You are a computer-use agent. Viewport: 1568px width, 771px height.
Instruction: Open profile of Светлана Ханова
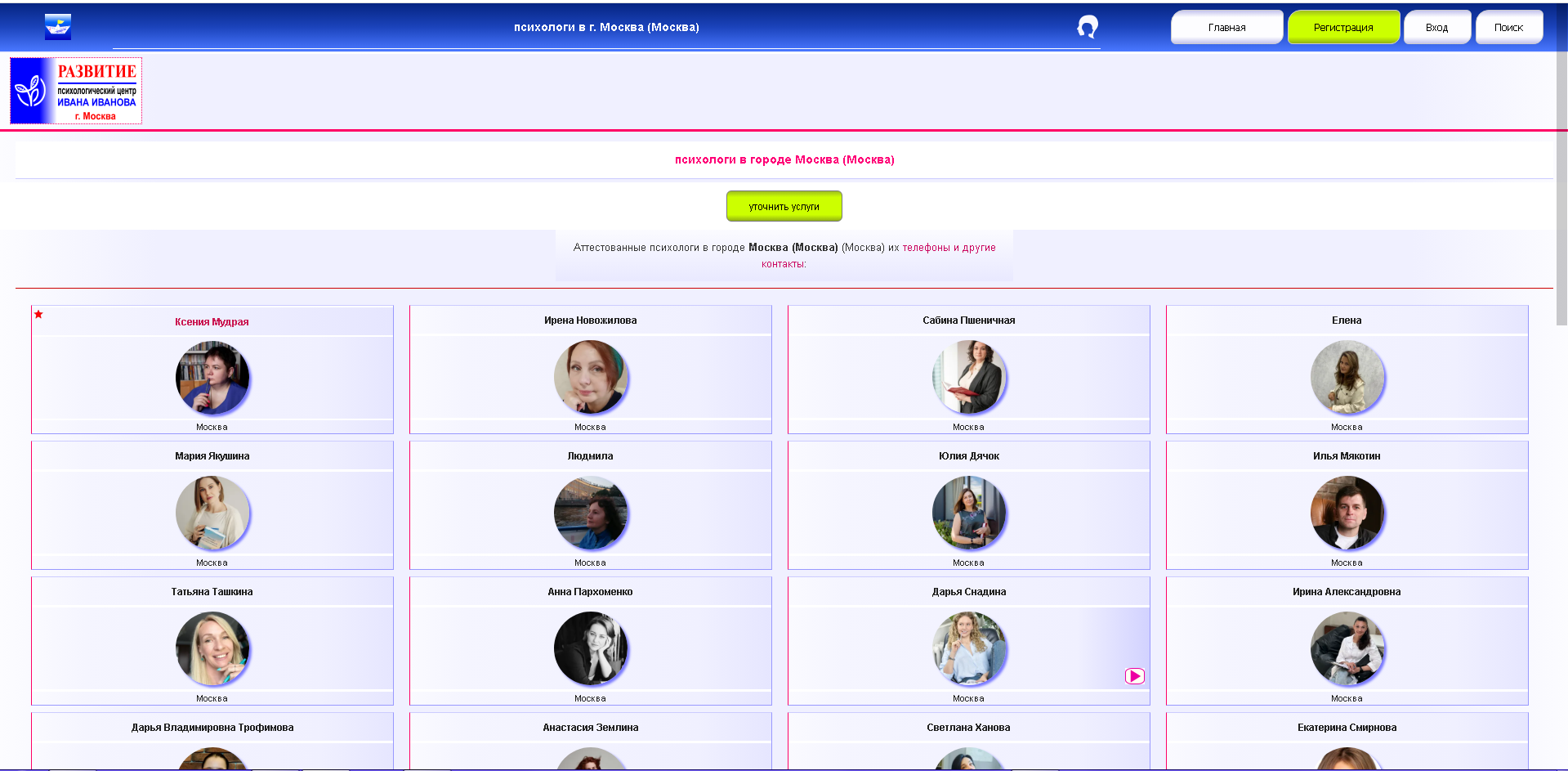click(968, 728)
